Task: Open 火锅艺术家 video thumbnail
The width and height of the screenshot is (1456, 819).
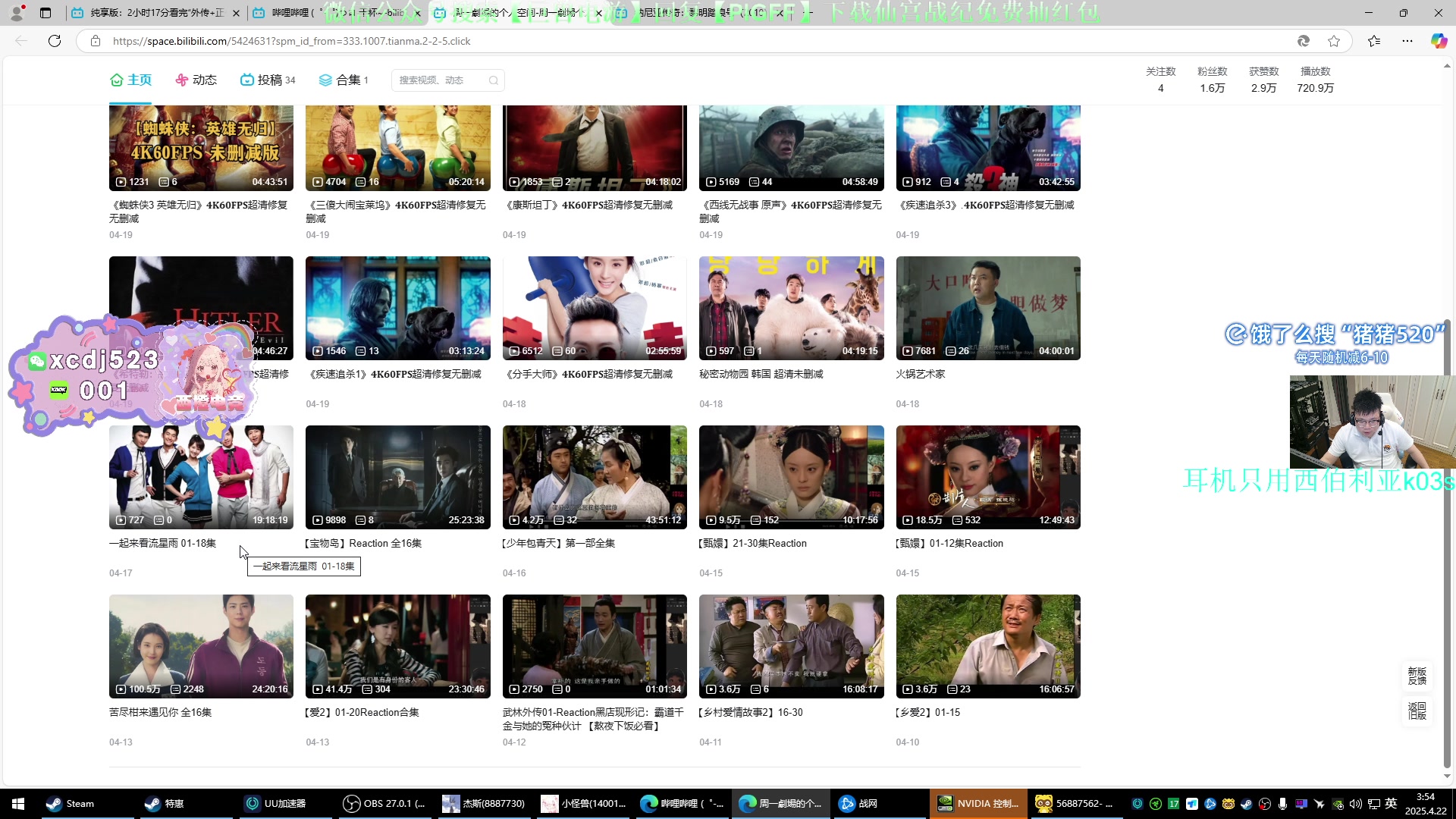Action: click(988, 308)
